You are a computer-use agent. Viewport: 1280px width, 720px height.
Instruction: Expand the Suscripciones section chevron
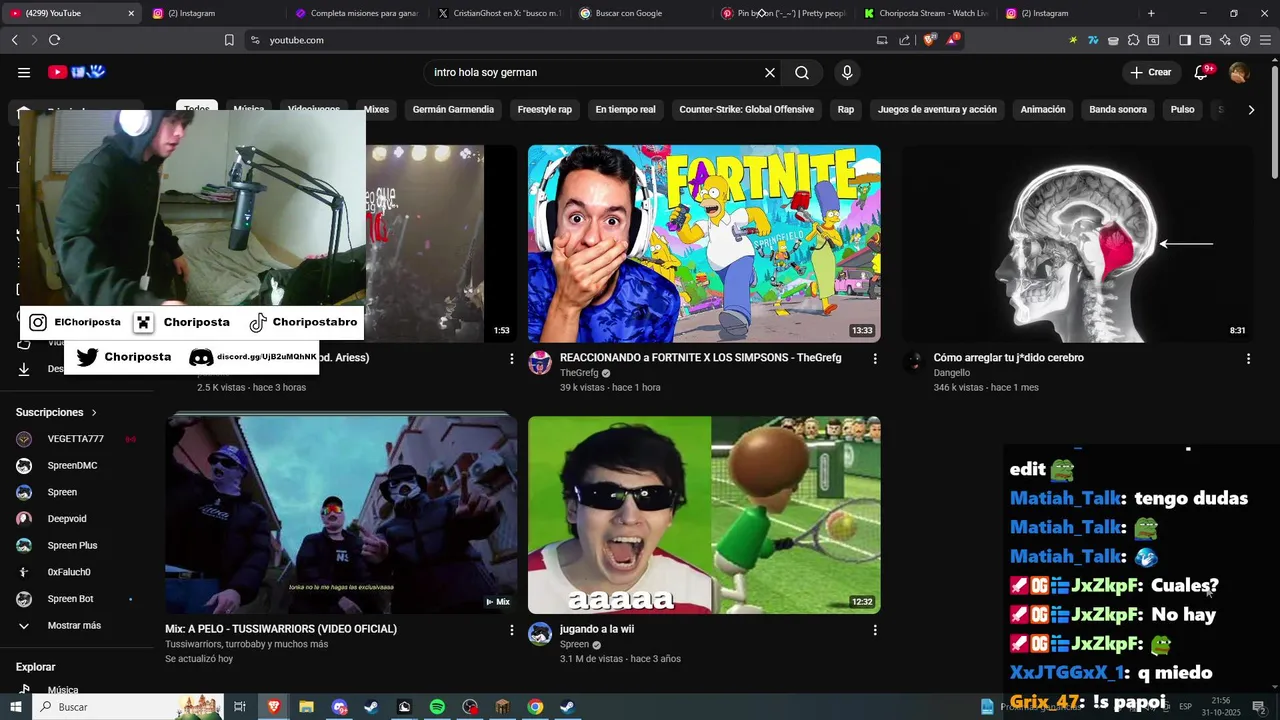pos(94,412)
